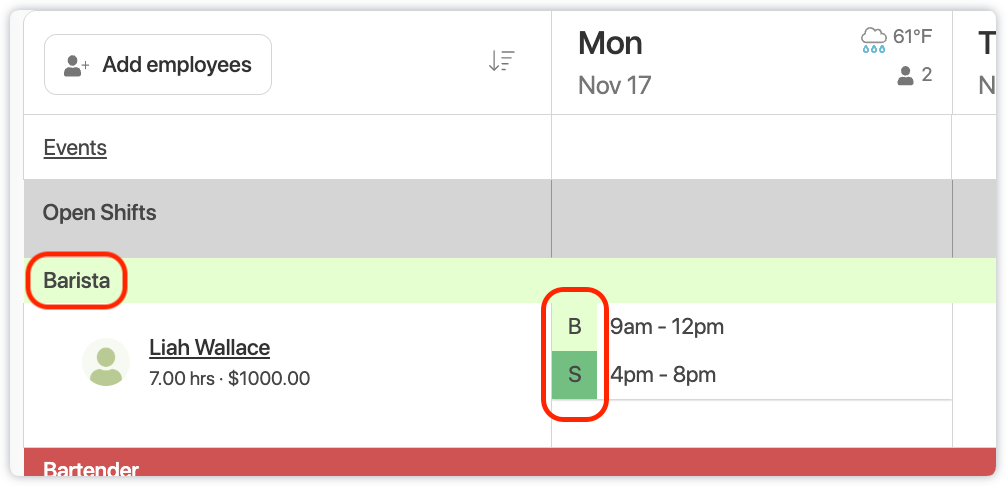Viewport: 1006px width, 486px height.
Task: Click the scheduled staff count icon
Action: pos(906,75)
